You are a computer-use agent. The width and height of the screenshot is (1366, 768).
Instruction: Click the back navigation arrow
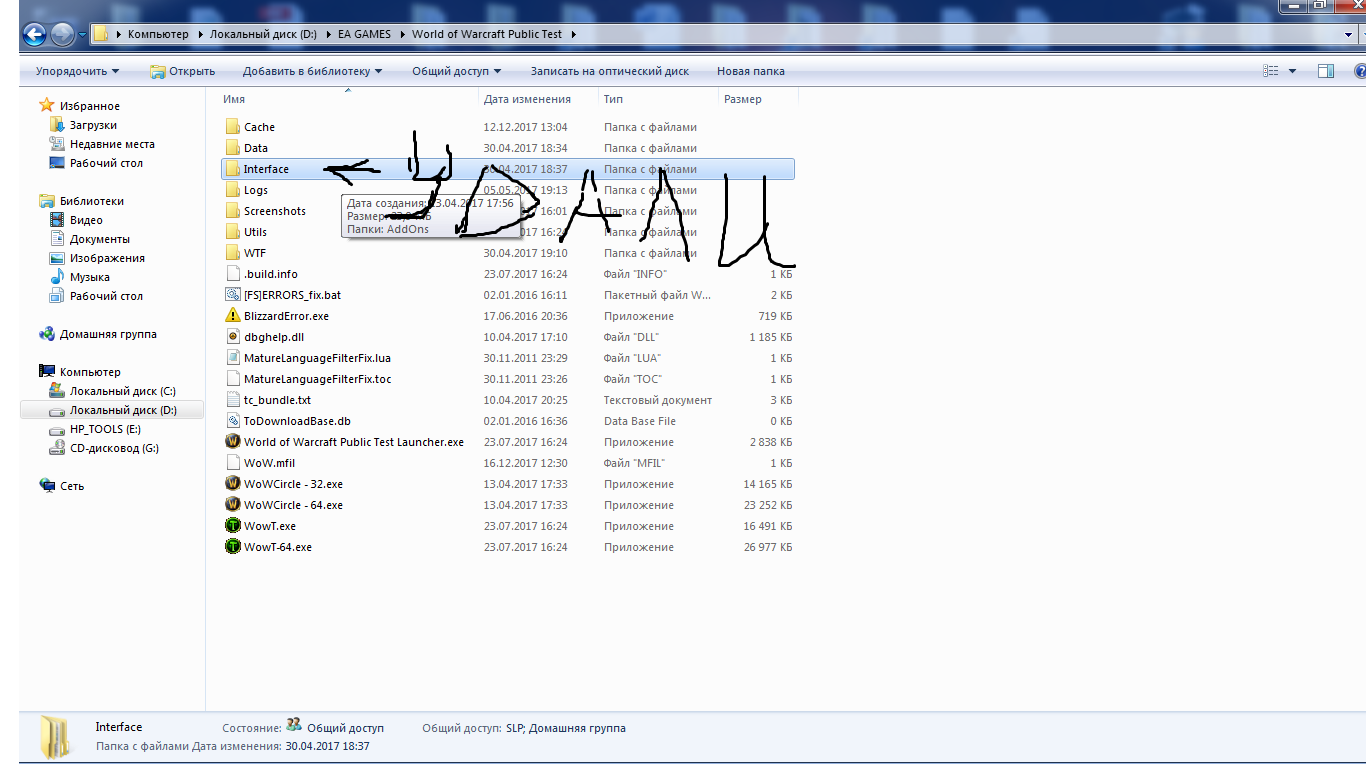point(34,34)
